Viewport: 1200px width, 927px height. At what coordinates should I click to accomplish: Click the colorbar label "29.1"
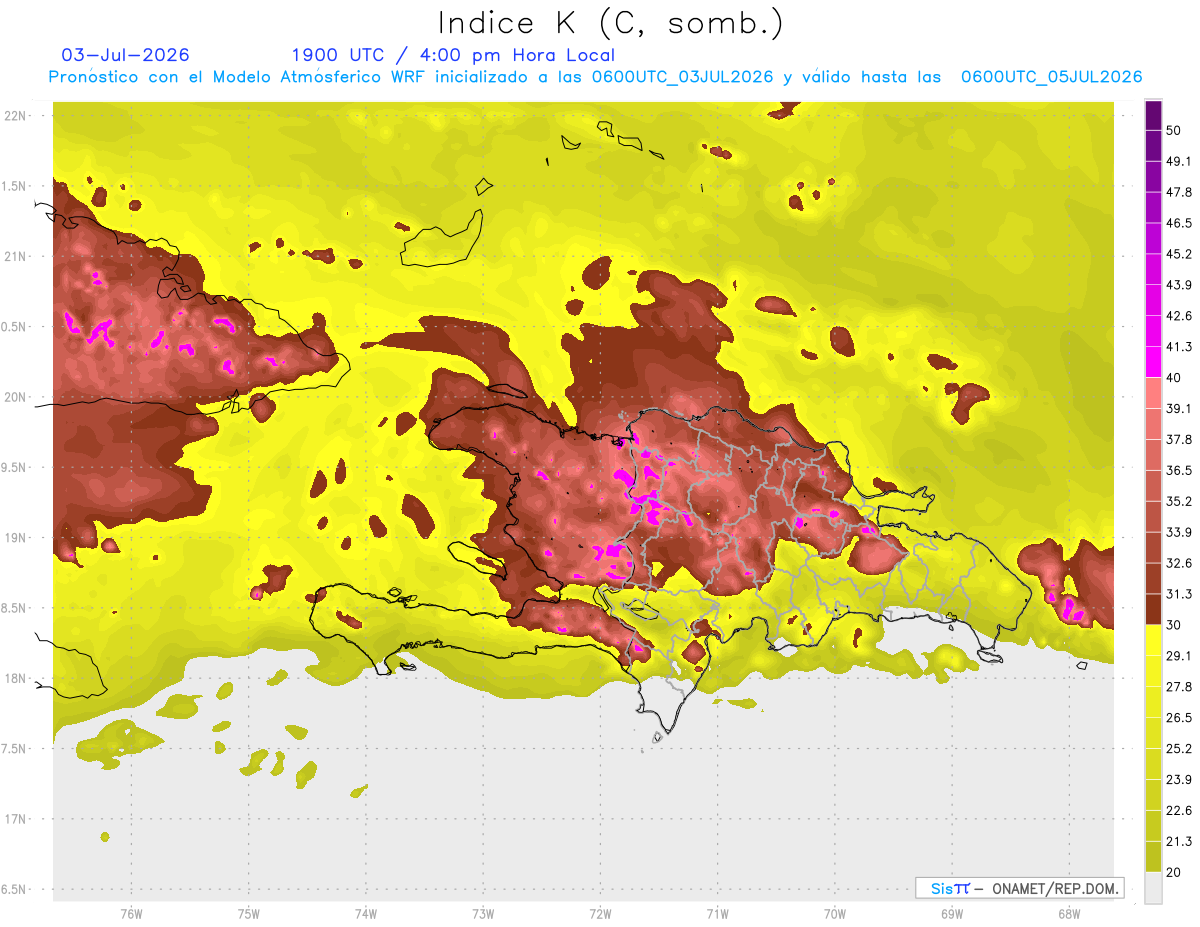coord(1178,656)
